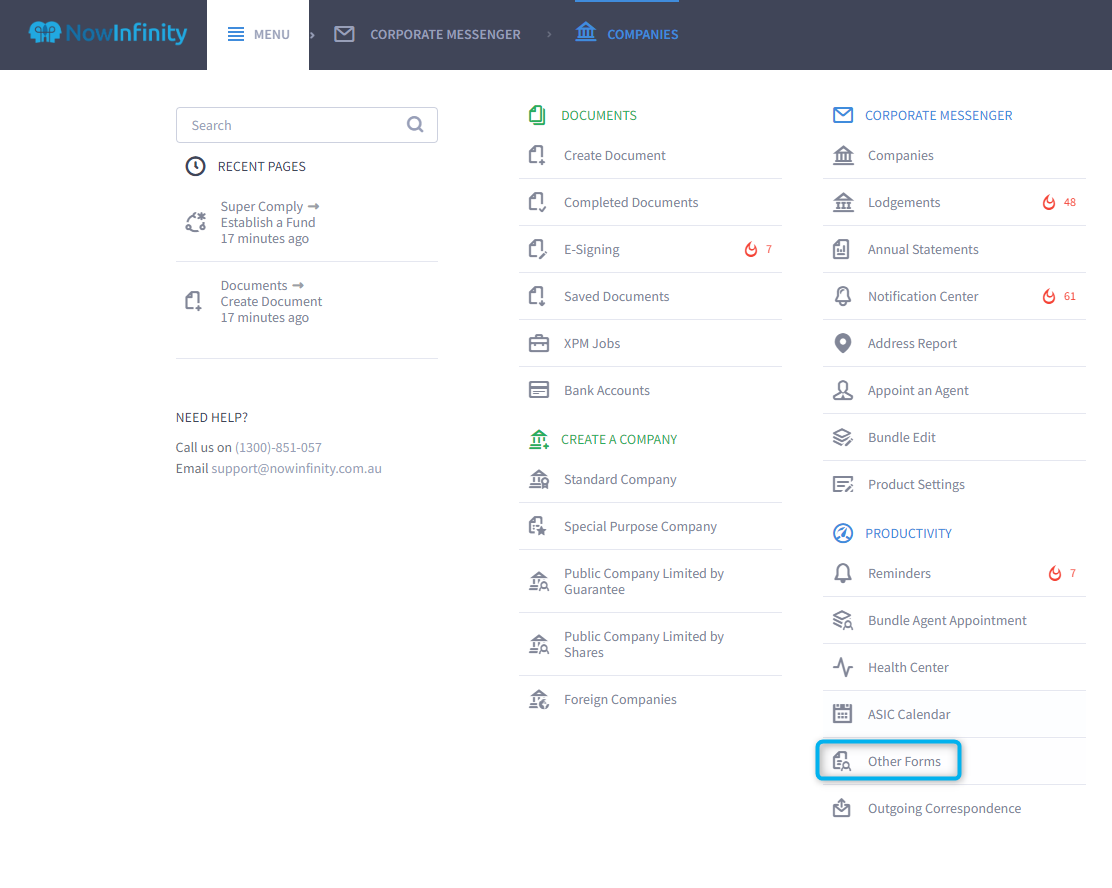This screenshot has width=1112, height=888.
Task: Click the Lodgements alert count 48
Action: tap(1069, 202)
